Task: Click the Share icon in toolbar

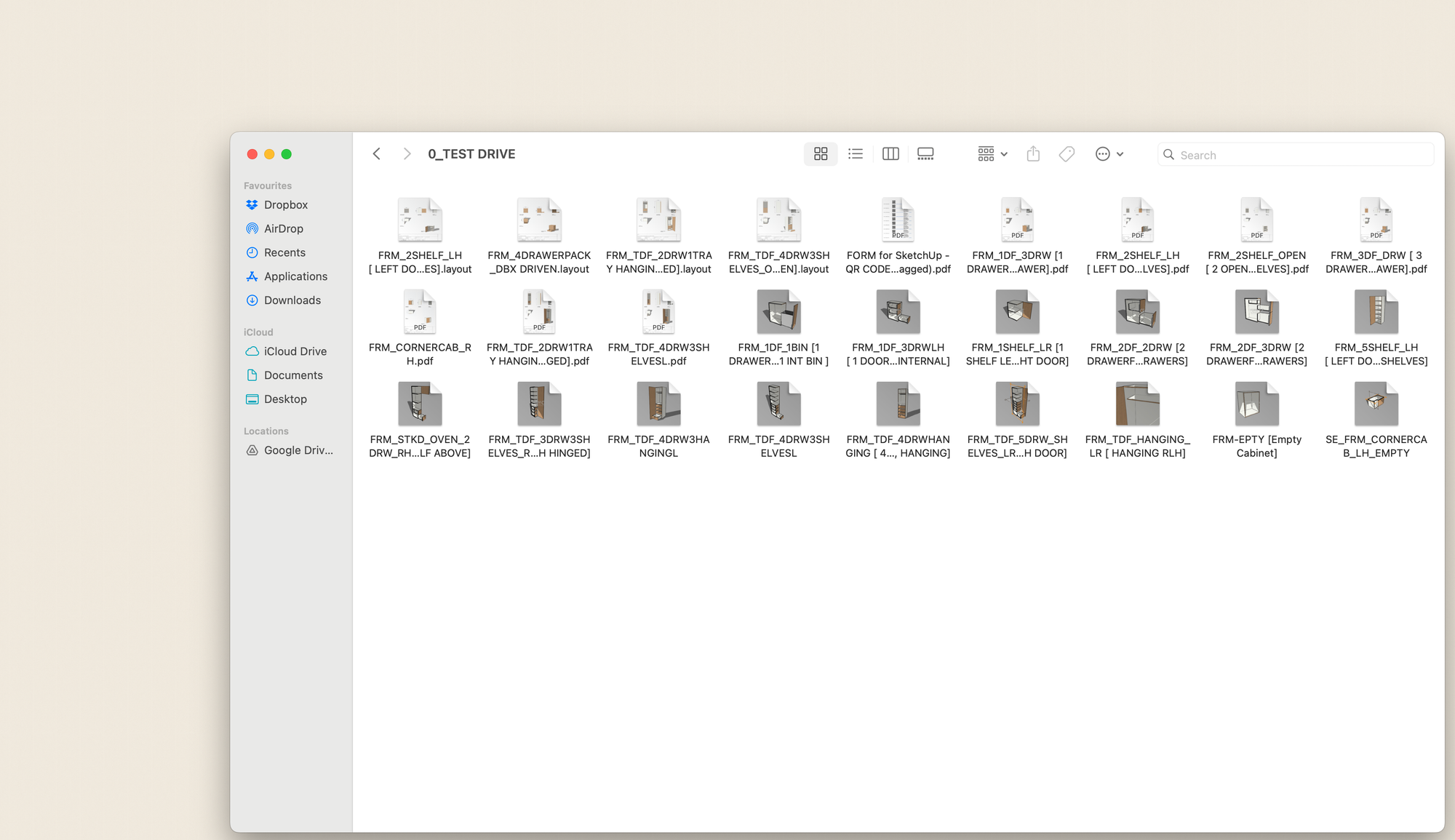Action: (x=1033, y=154)
